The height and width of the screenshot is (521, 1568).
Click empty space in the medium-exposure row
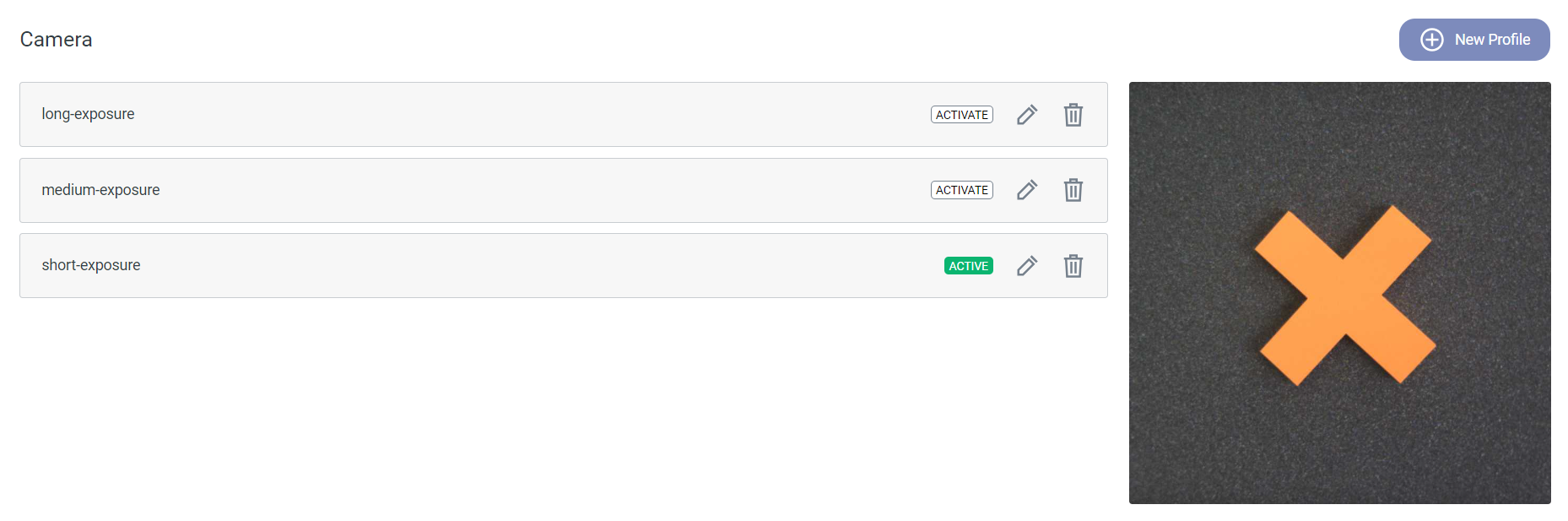coord(540,190)
